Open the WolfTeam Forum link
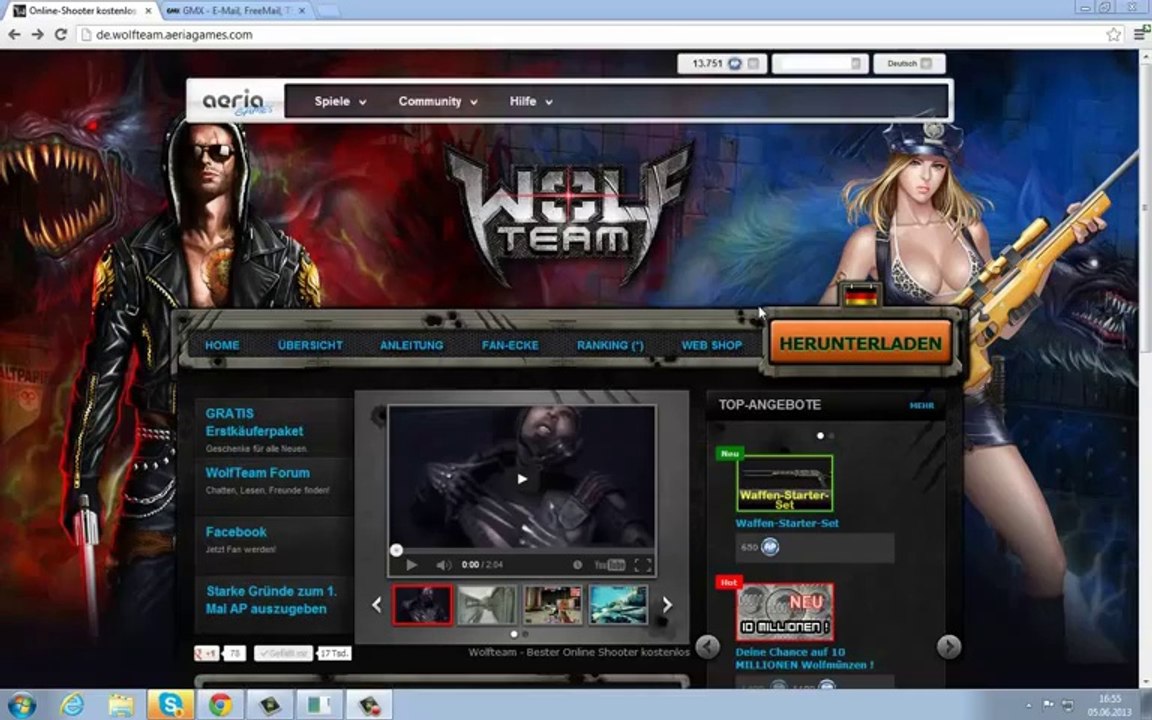The width and height of the screenshot is (1152, 720). (x=257, y=472)
